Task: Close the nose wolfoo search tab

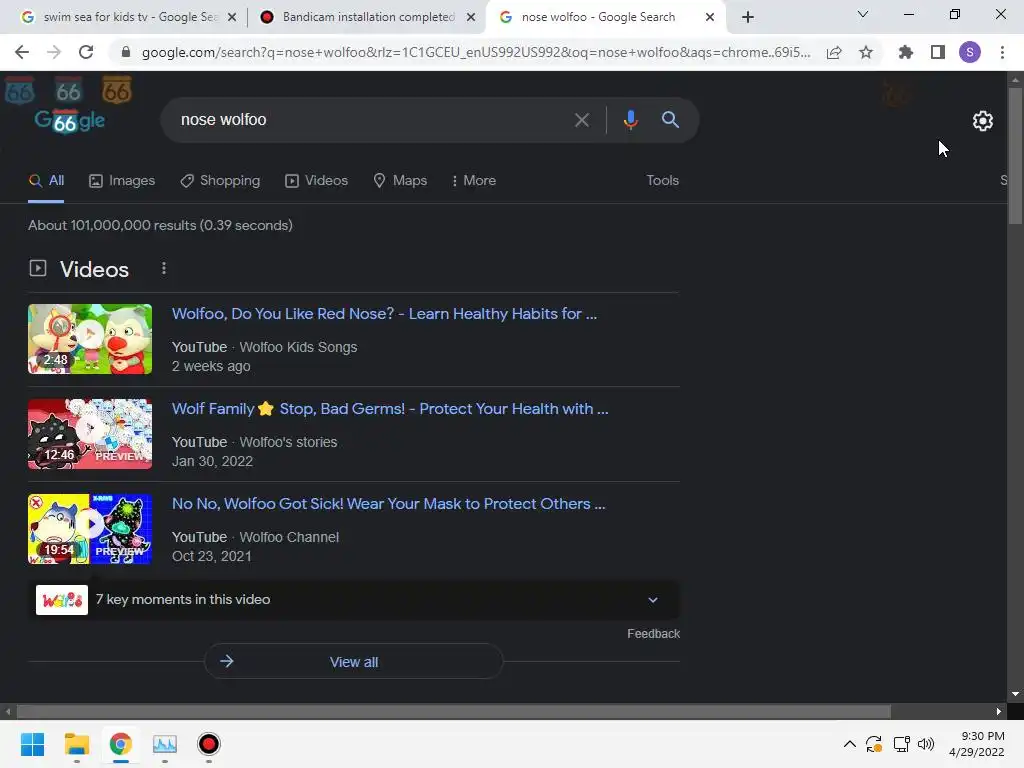Action: tap(710, 17)
